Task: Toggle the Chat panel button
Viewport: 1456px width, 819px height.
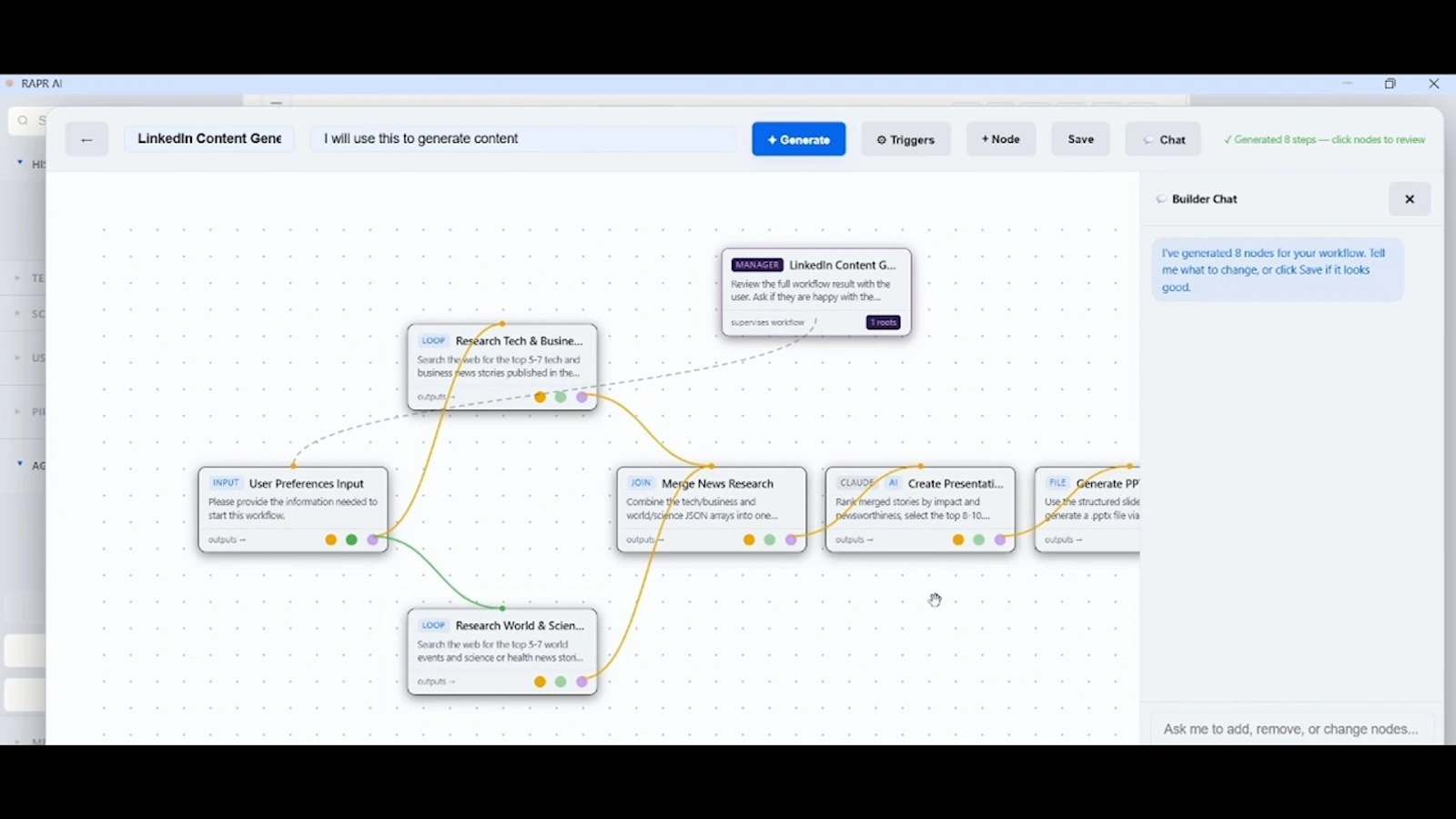Action: (x=1163, y=139)
